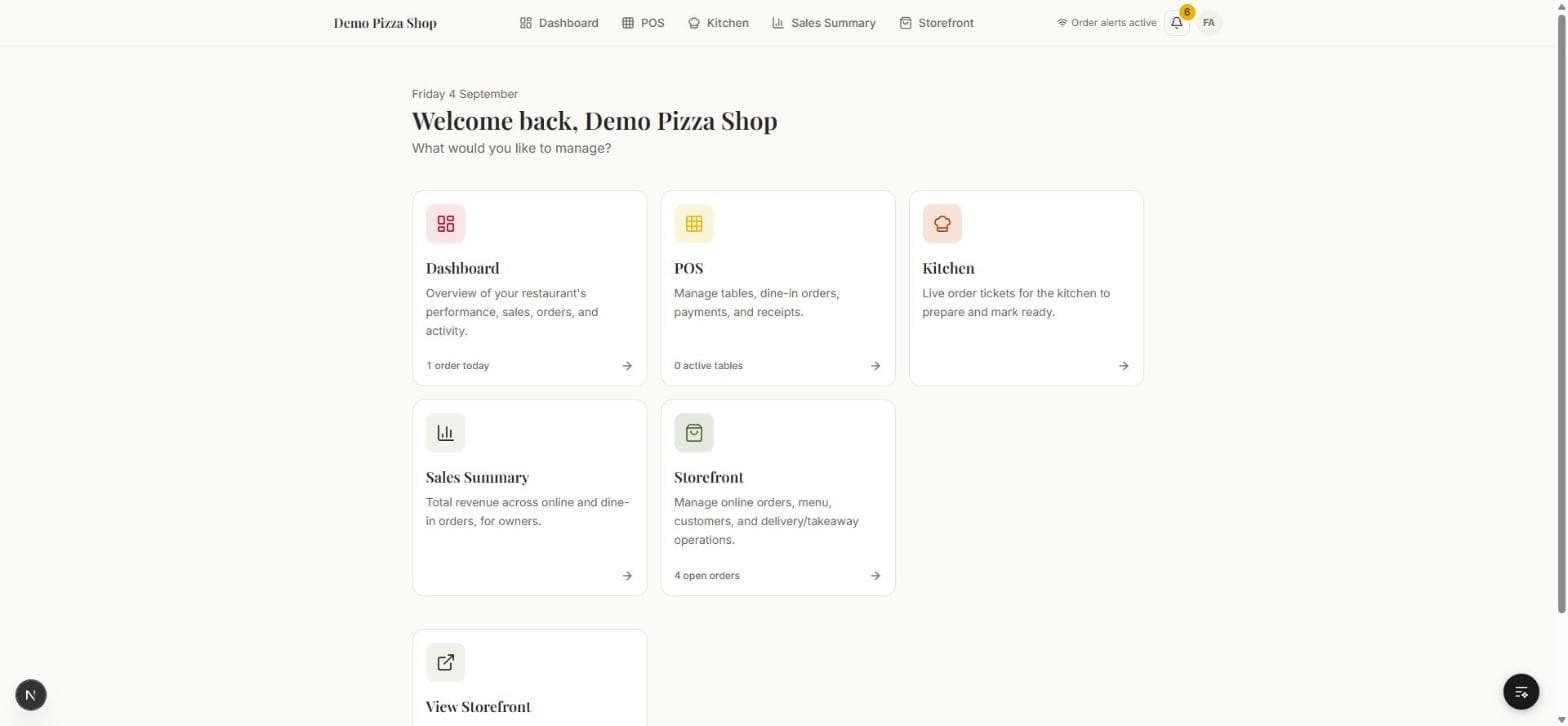
Task: Click 'What would you like to manage?' text
Action: coord(511,148)
